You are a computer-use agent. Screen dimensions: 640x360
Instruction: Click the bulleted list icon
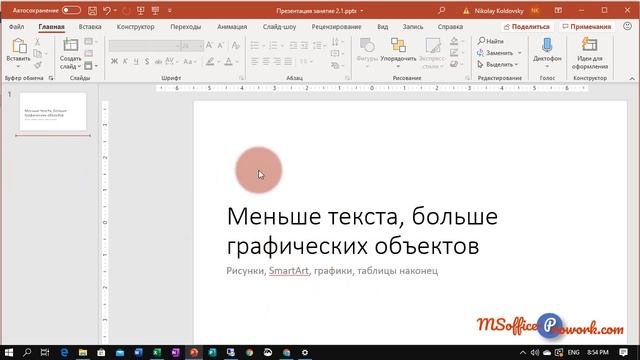[255, 45]
